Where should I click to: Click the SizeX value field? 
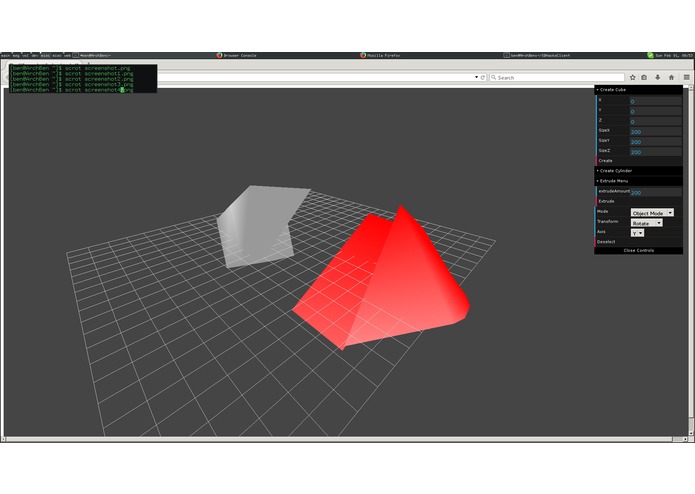tap(655, 132)
